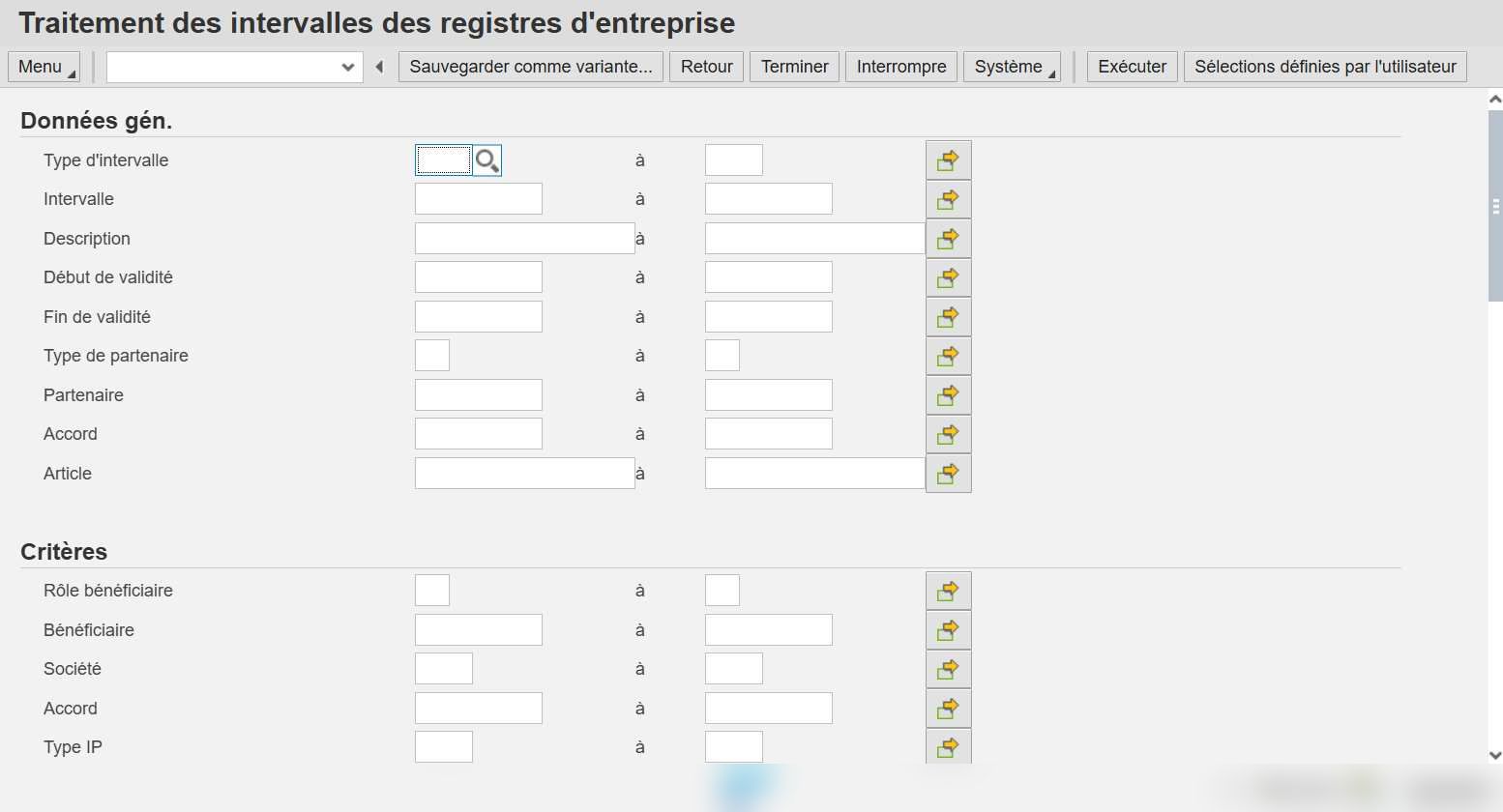Focus the Type de partenaire from field
Image resolution: width=1503 pixels, height=812 pixels.
432,356
